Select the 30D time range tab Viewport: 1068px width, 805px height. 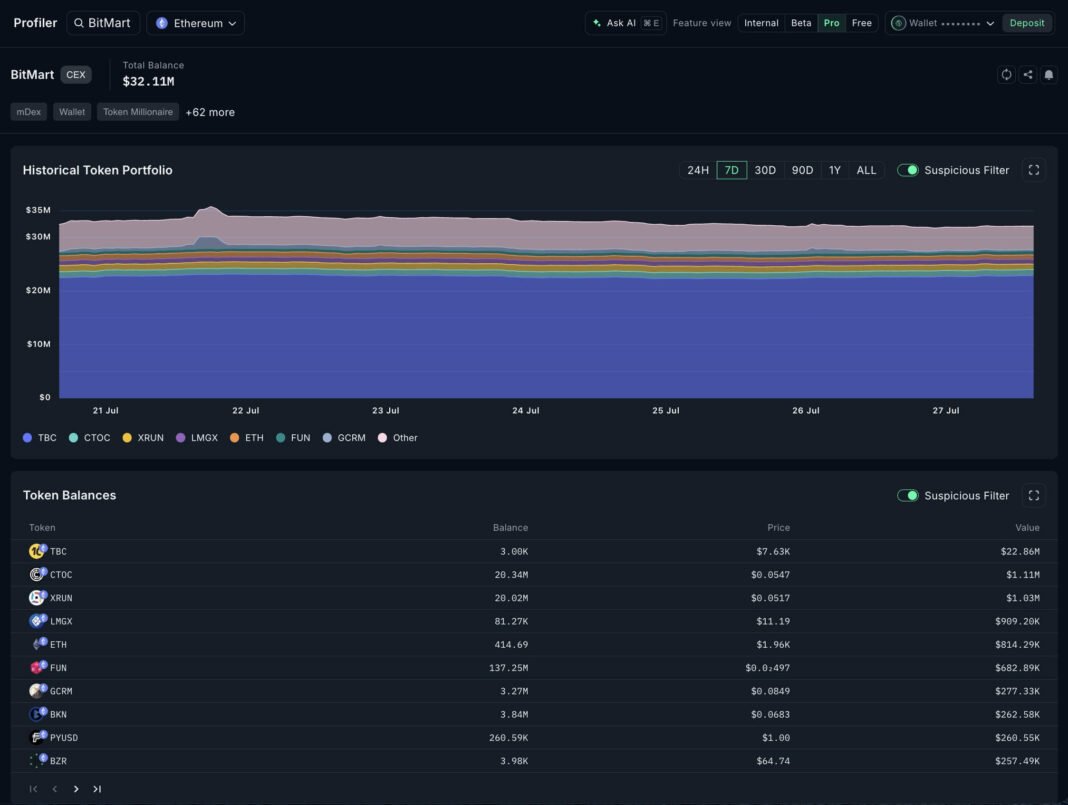(765, 170)
